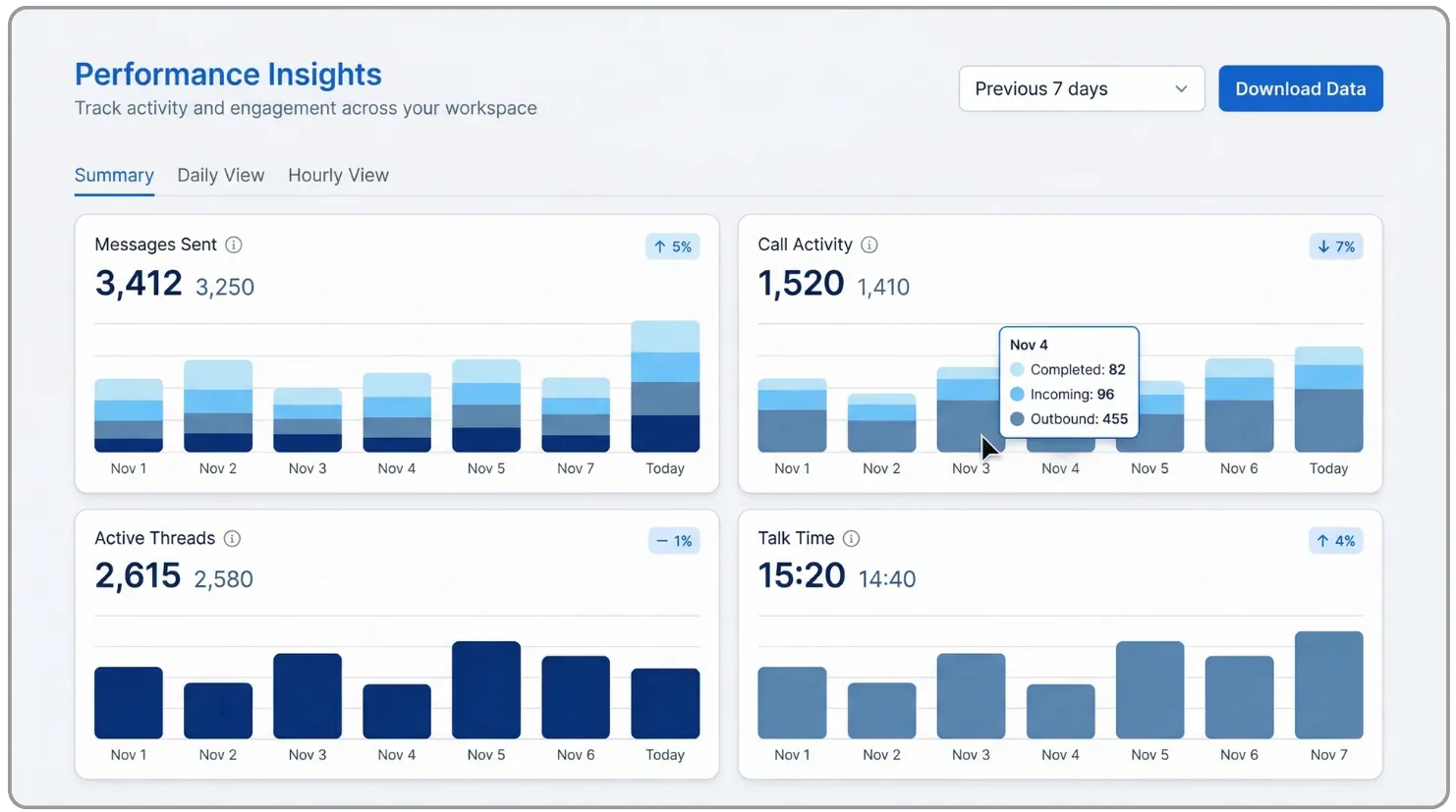Switch to the Hourly View tab
Image resolution: width=1456 pixels, height=812 pixels.
click(338, 175)
